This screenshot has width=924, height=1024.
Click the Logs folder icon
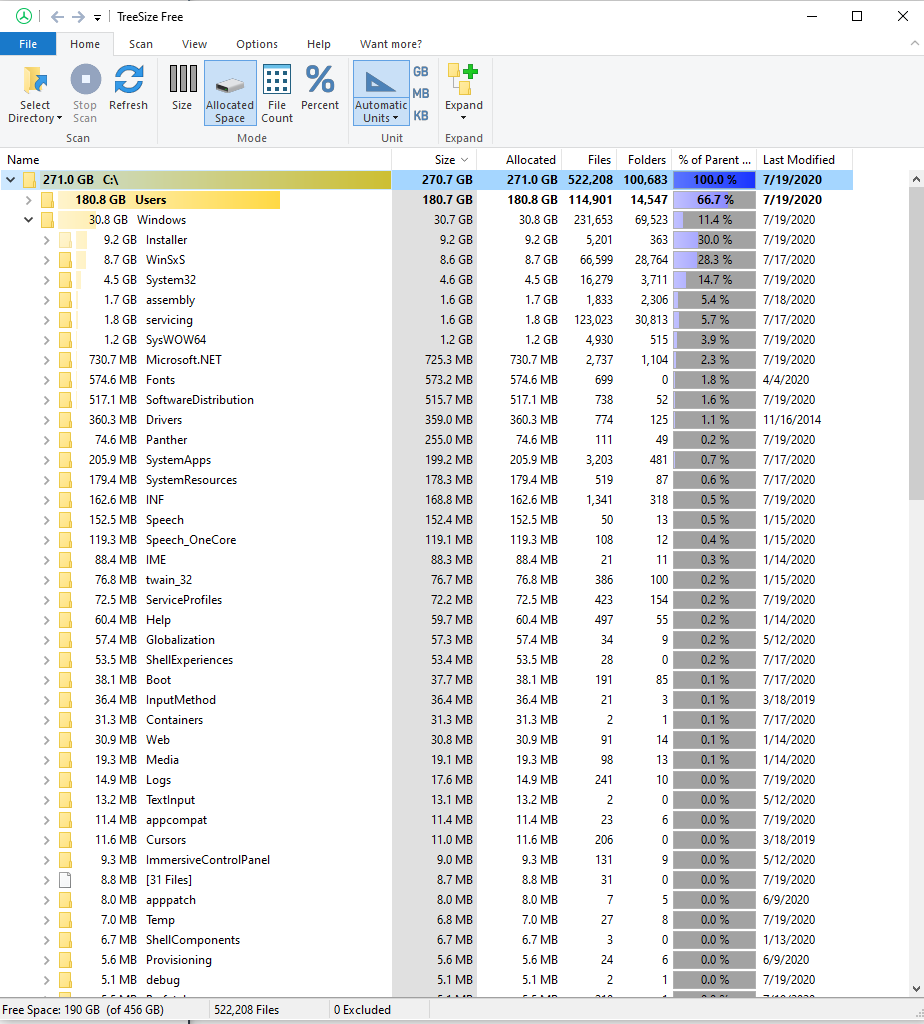point(65,780)
